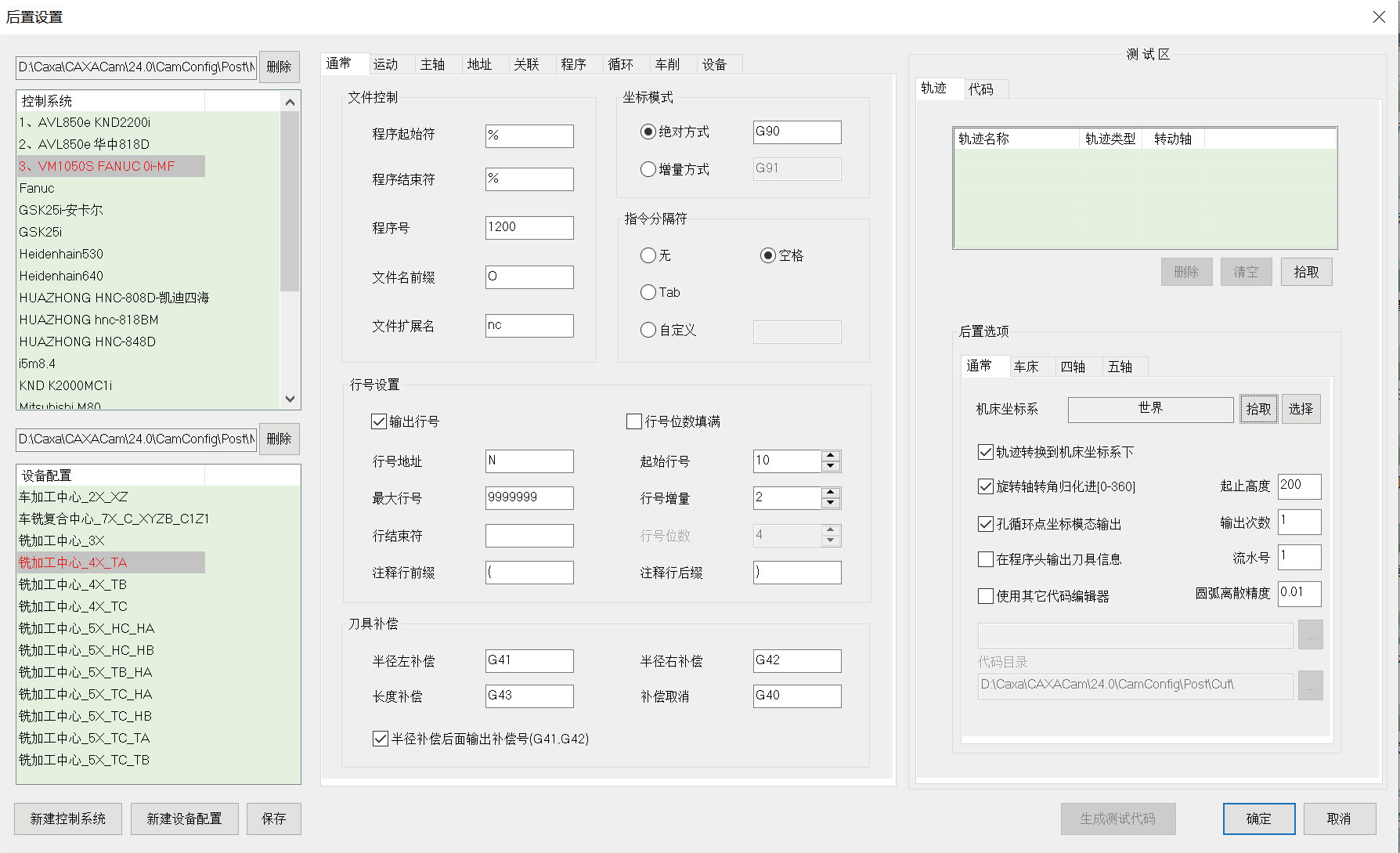The image size is (1400, 853).
Task: Enable the 行号位数填满 checkbox
Action: (x=634, y=421)
